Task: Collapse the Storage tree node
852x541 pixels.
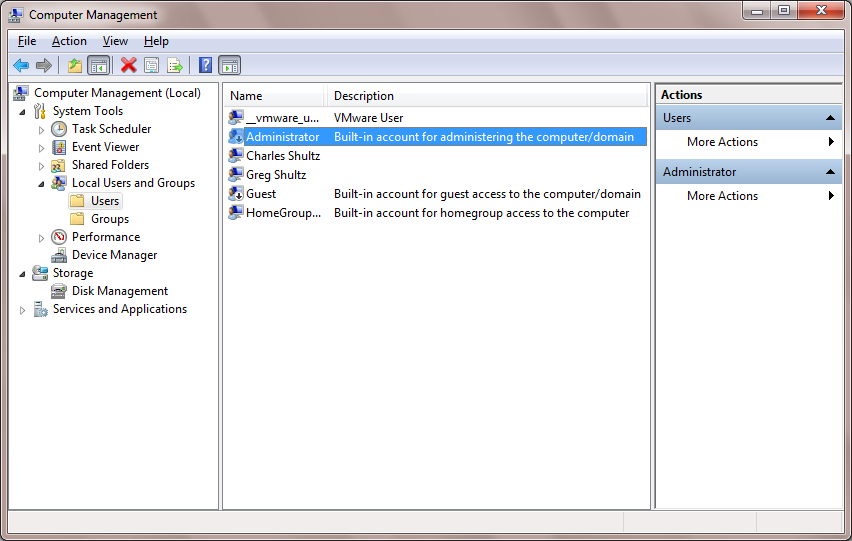Action: tap(22, 274)
